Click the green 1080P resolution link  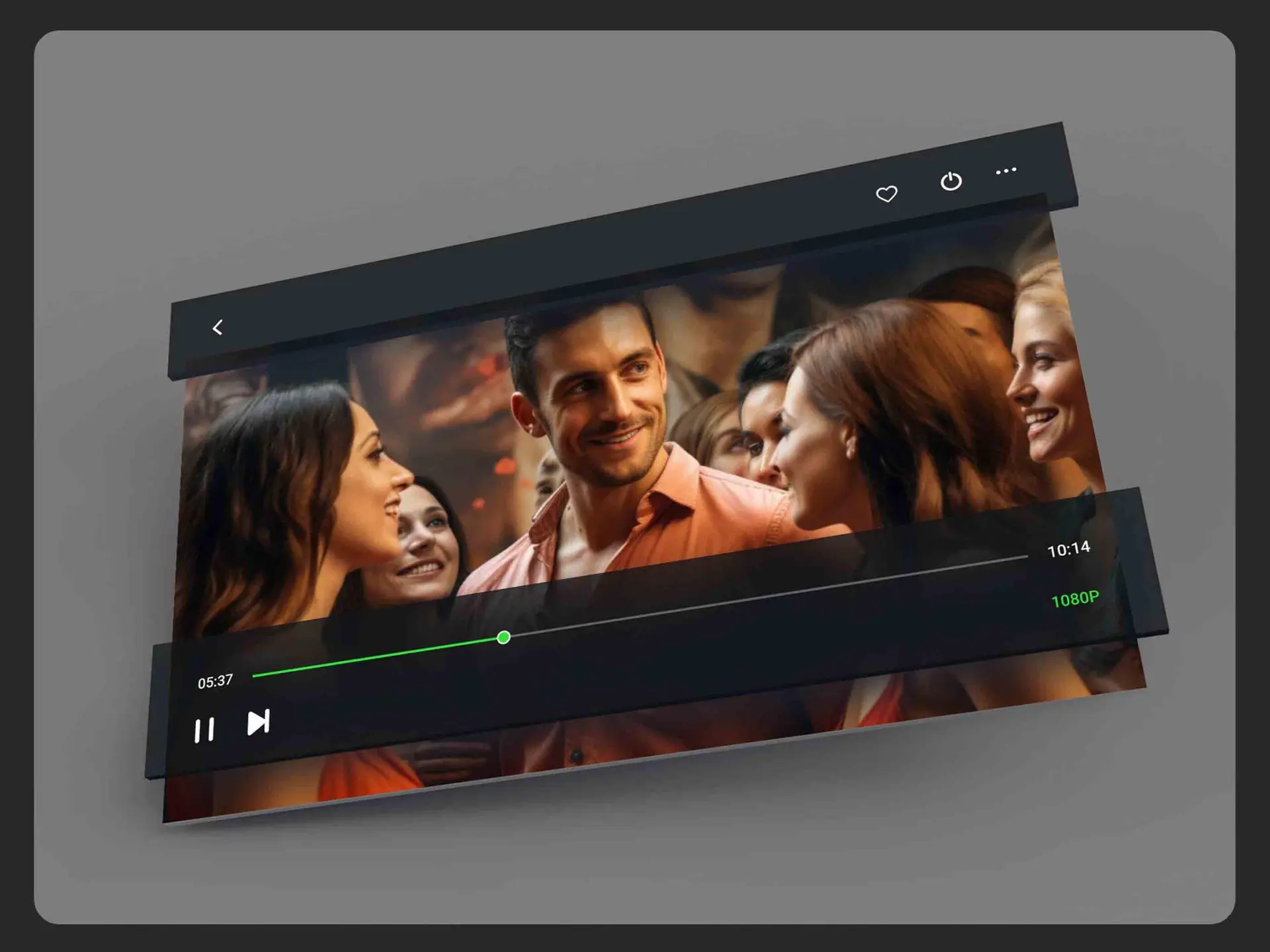tap(1075, 598)
